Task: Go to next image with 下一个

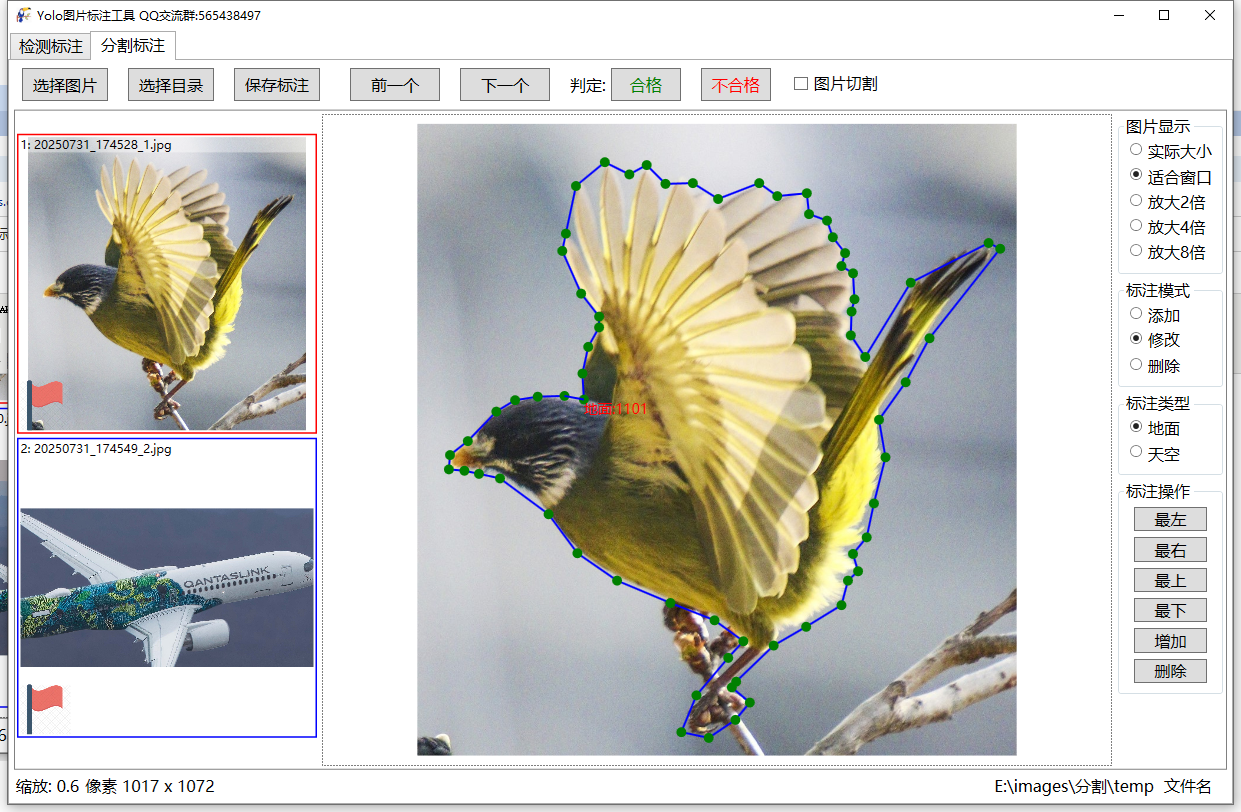Action: point(505,85)
